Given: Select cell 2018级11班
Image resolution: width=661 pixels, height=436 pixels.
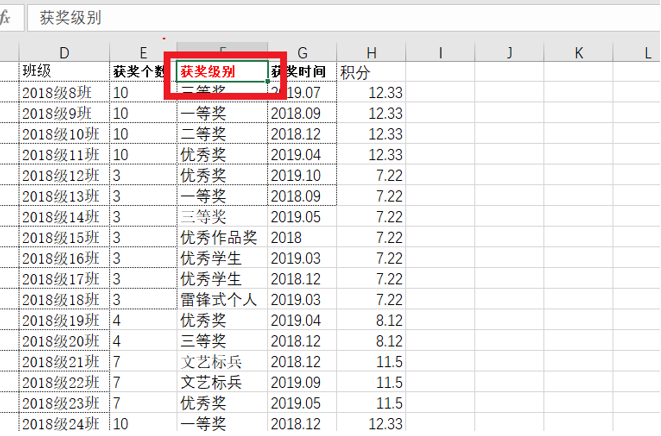Looking at the screenshot, I should [x=64, y=154].
